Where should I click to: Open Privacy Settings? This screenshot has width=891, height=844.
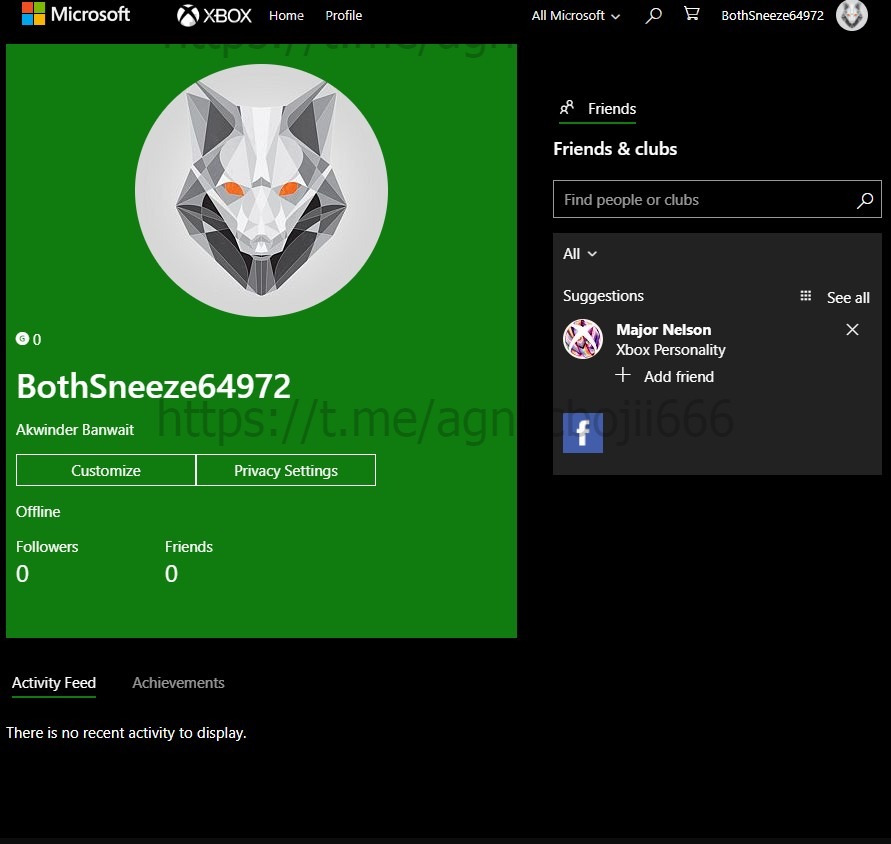pyautogui.click(x=286, y=470)
